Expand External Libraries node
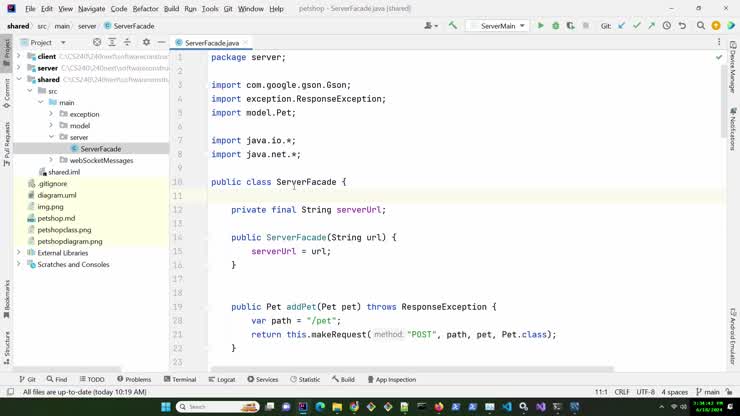The width and height of the screenshot is (740, 416). (19, 253)
